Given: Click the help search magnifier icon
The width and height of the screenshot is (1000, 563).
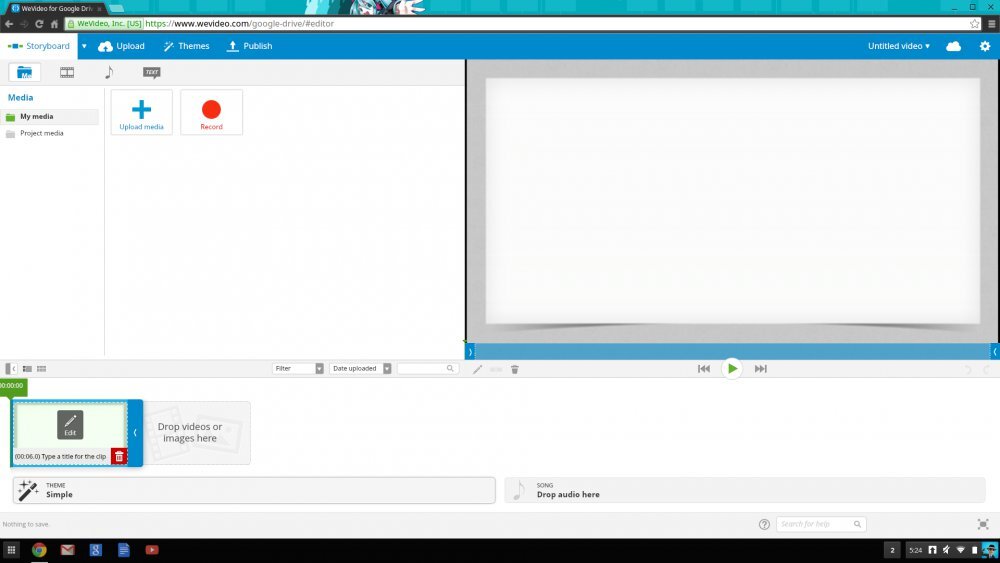Looking at the screenshot, I should 857,524.
